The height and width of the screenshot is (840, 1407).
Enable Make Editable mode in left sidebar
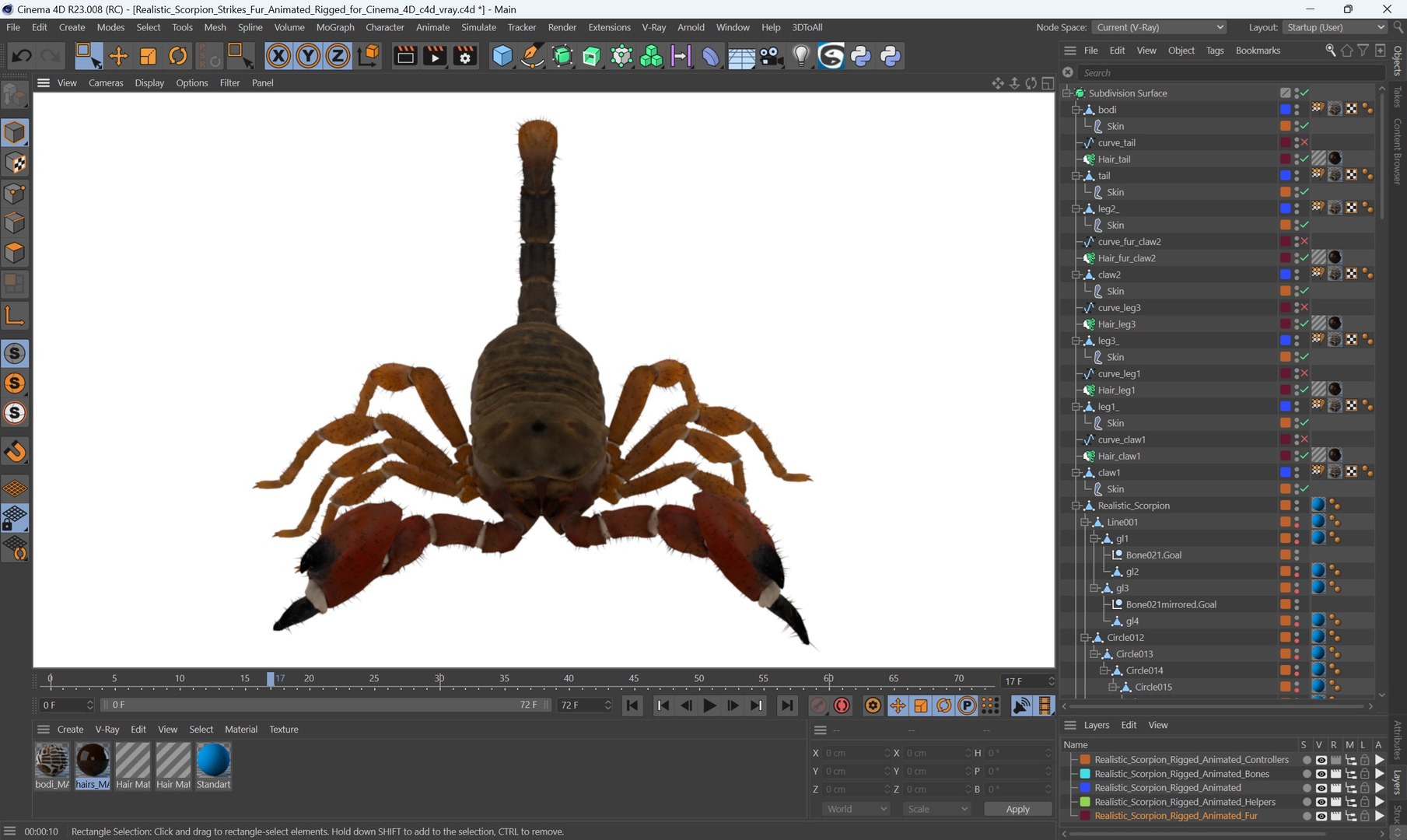pyautogui.click(x=15, y=96)
